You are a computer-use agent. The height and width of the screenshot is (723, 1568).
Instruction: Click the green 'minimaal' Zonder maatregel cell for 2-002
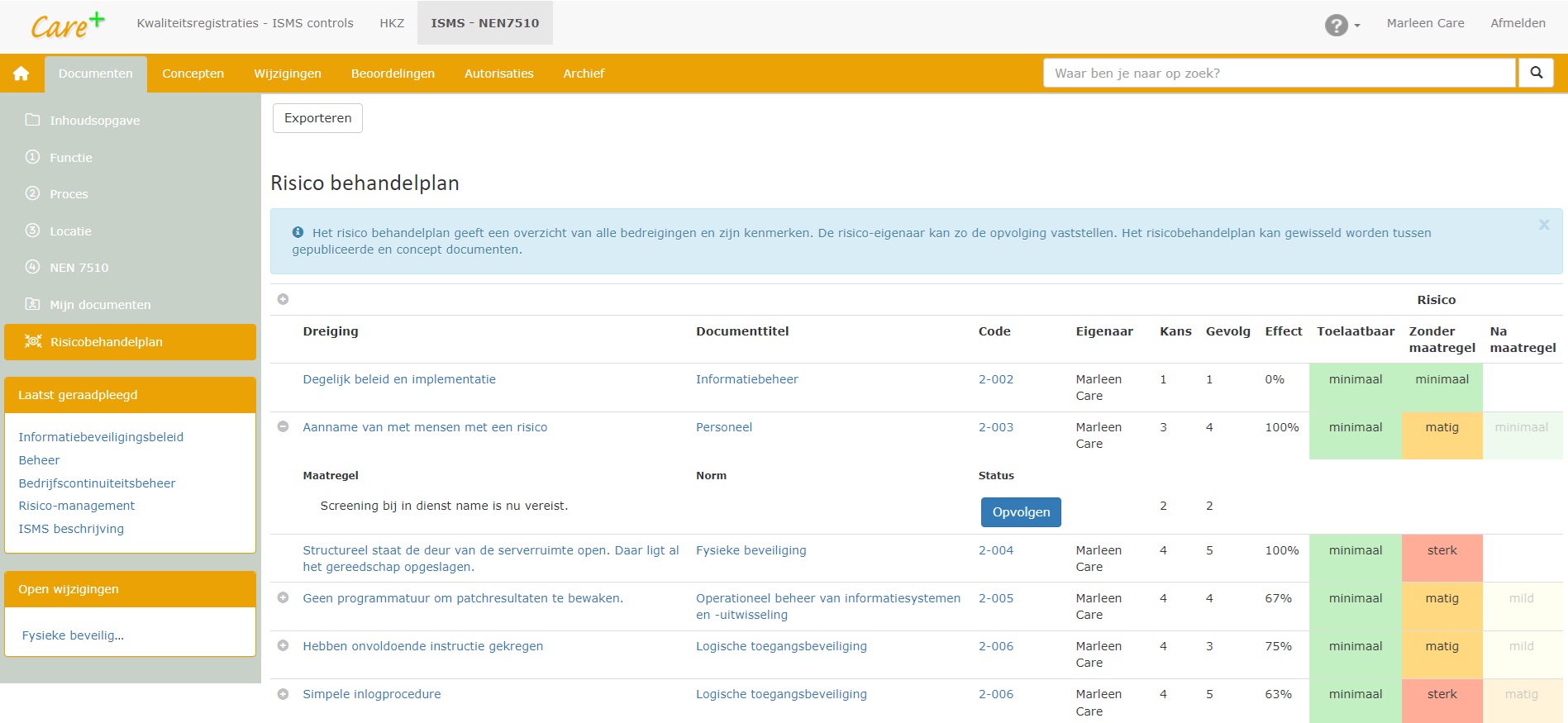point(1442,388)
